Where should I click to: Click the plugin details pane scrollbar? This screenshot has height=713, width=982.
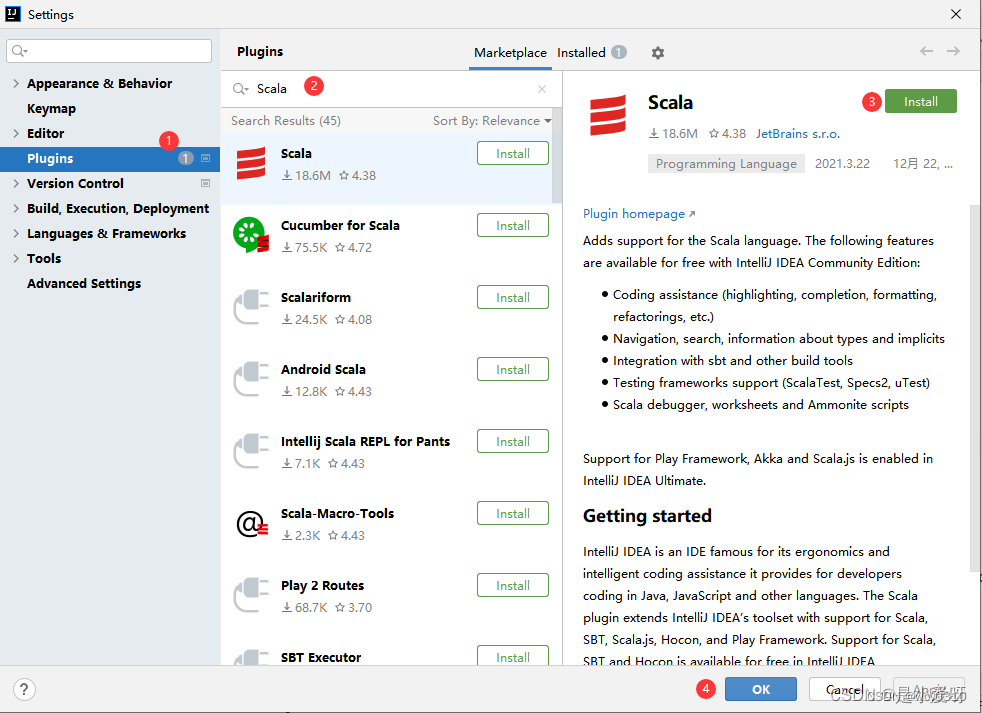tap(974, 388)
